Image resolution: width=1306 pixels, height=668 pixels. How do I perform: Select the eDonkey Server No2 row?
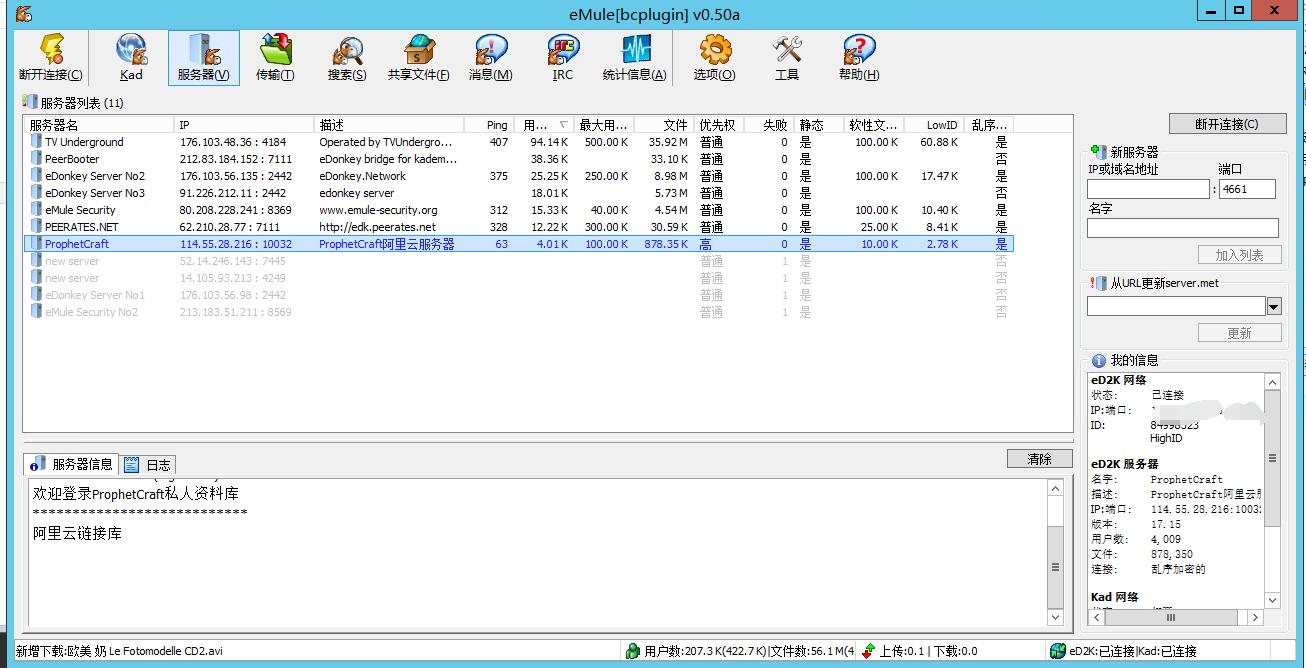518,176
